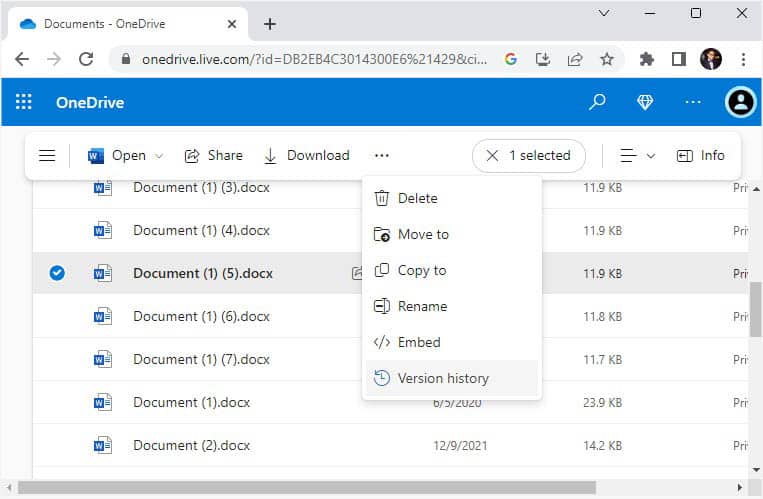Select Copy to in the menu
Viewport: 763px width, 499px height.
pos(452,270)
